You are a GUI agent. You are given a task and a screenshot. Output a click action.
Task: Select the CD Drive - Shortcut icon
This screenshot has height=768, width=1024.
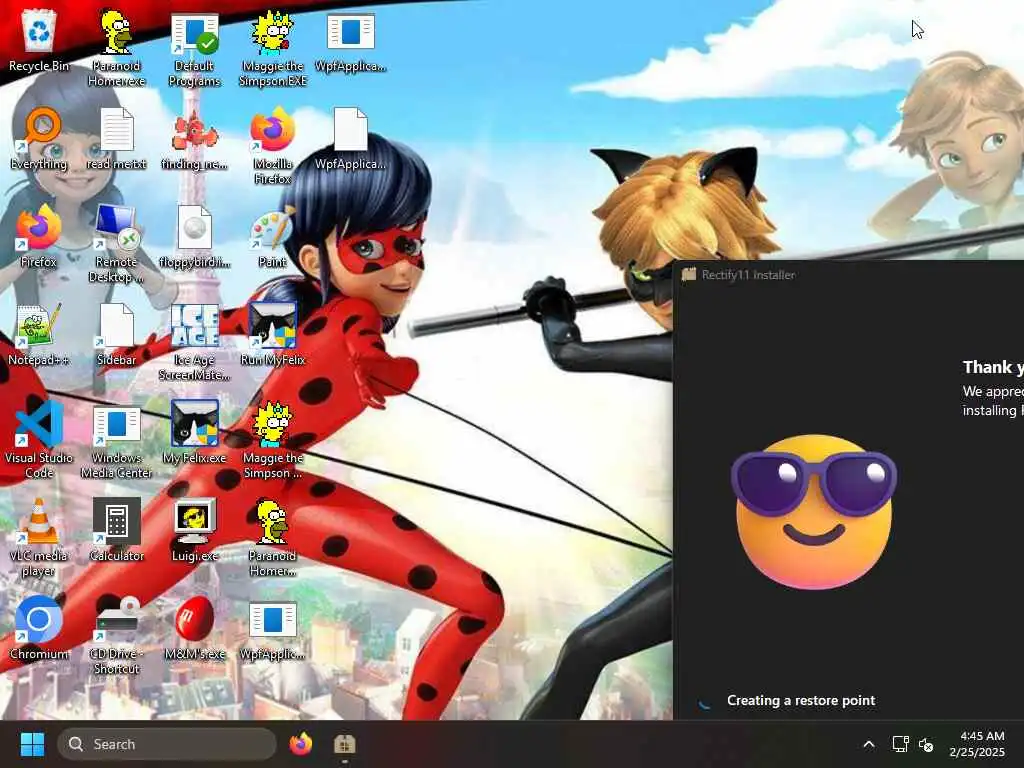tap(116, 636)
